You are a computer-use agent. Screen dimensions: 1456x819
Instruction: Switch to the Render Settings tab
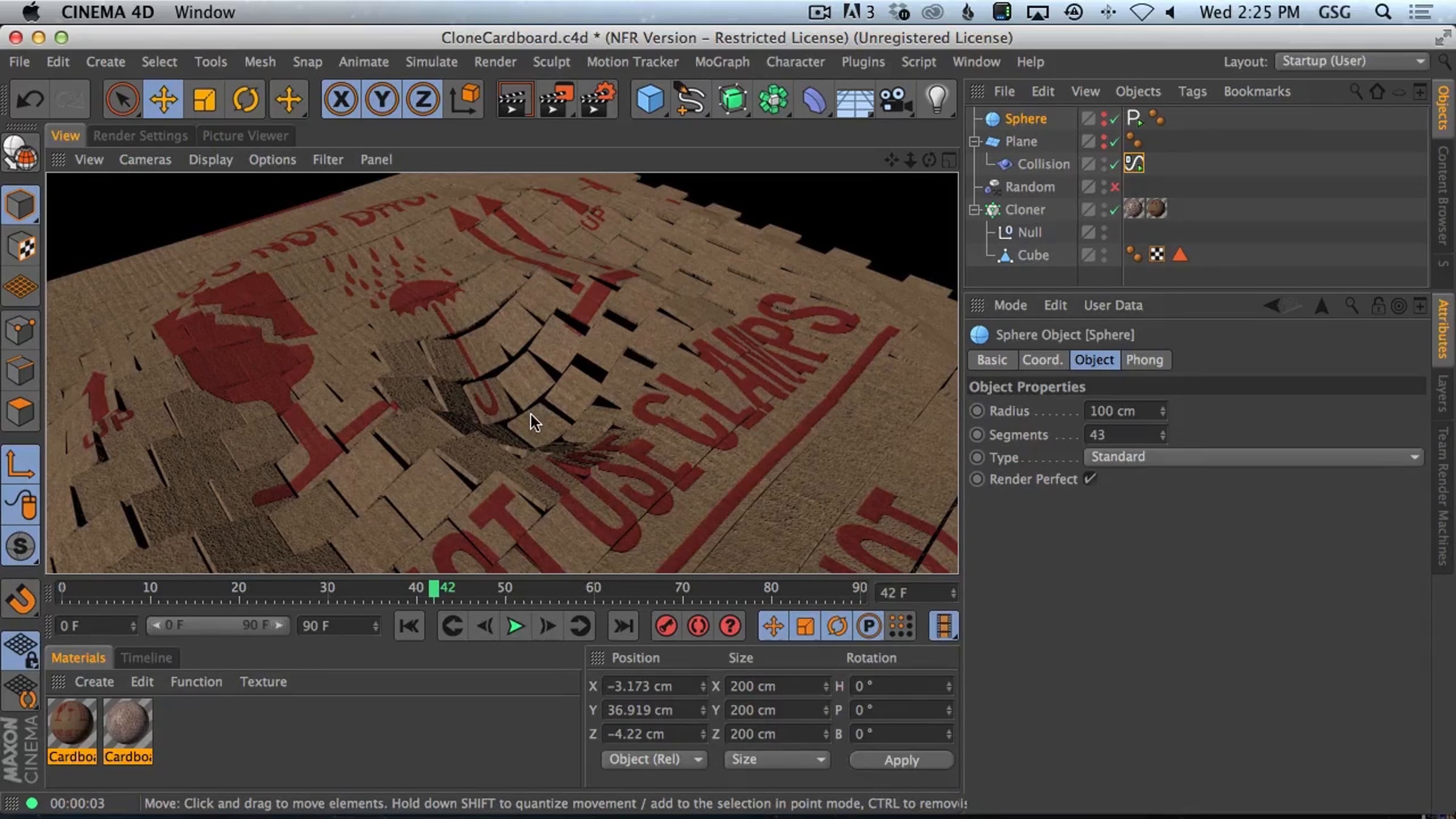[x=140, y=136]
